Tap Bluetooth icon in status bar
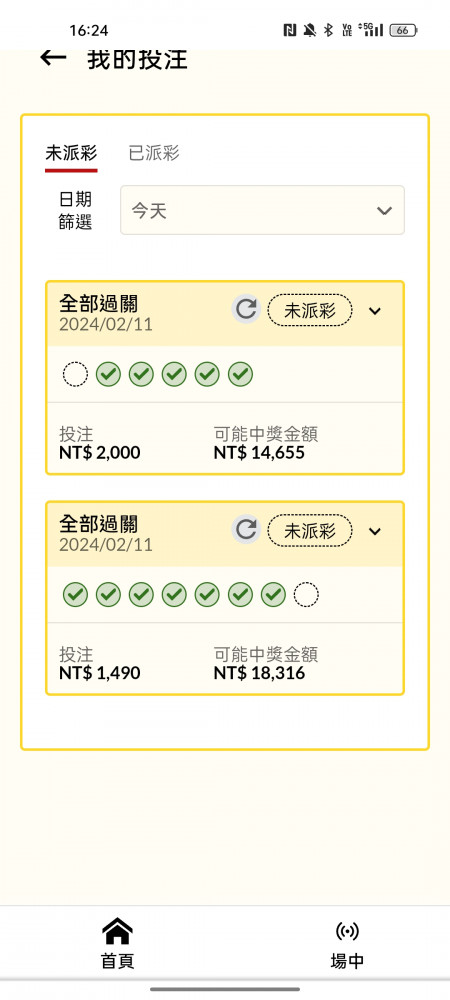The width and height of the screenshot is (450, 1000). tap(328, 30)
